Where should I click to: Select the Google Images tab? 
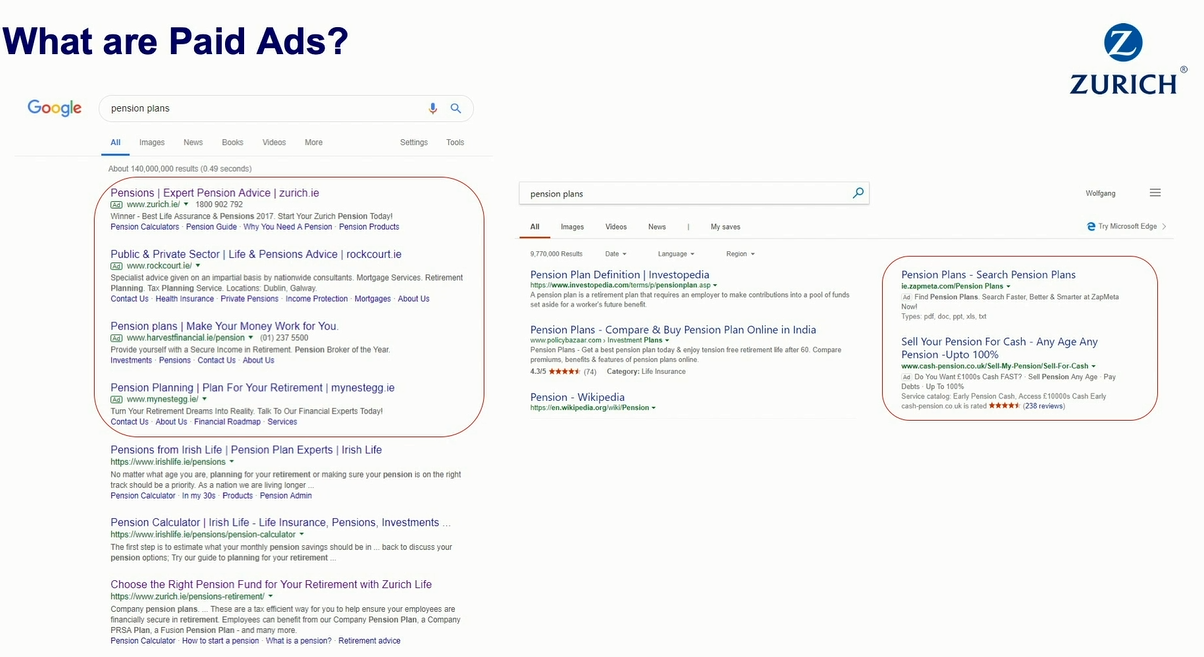[152, 143]
